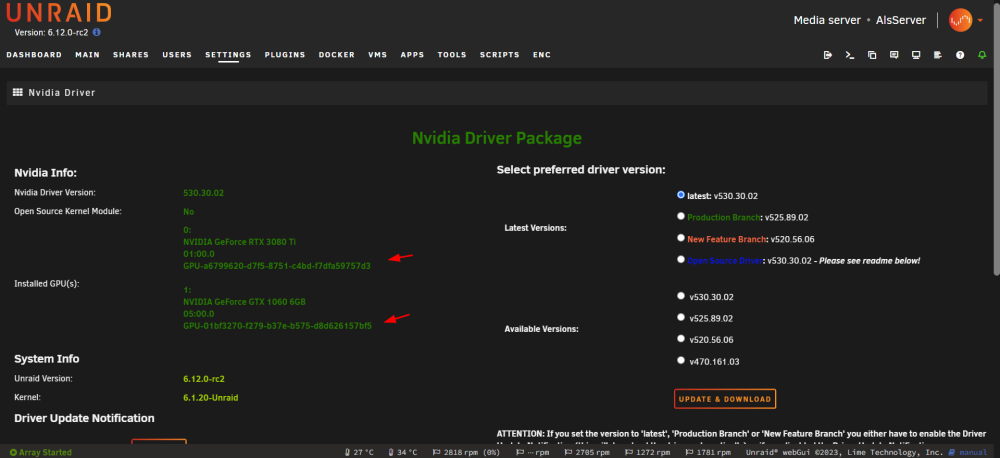
Task: Click the fan icon beside 2705 rpm
Action: tap(570, 452)
